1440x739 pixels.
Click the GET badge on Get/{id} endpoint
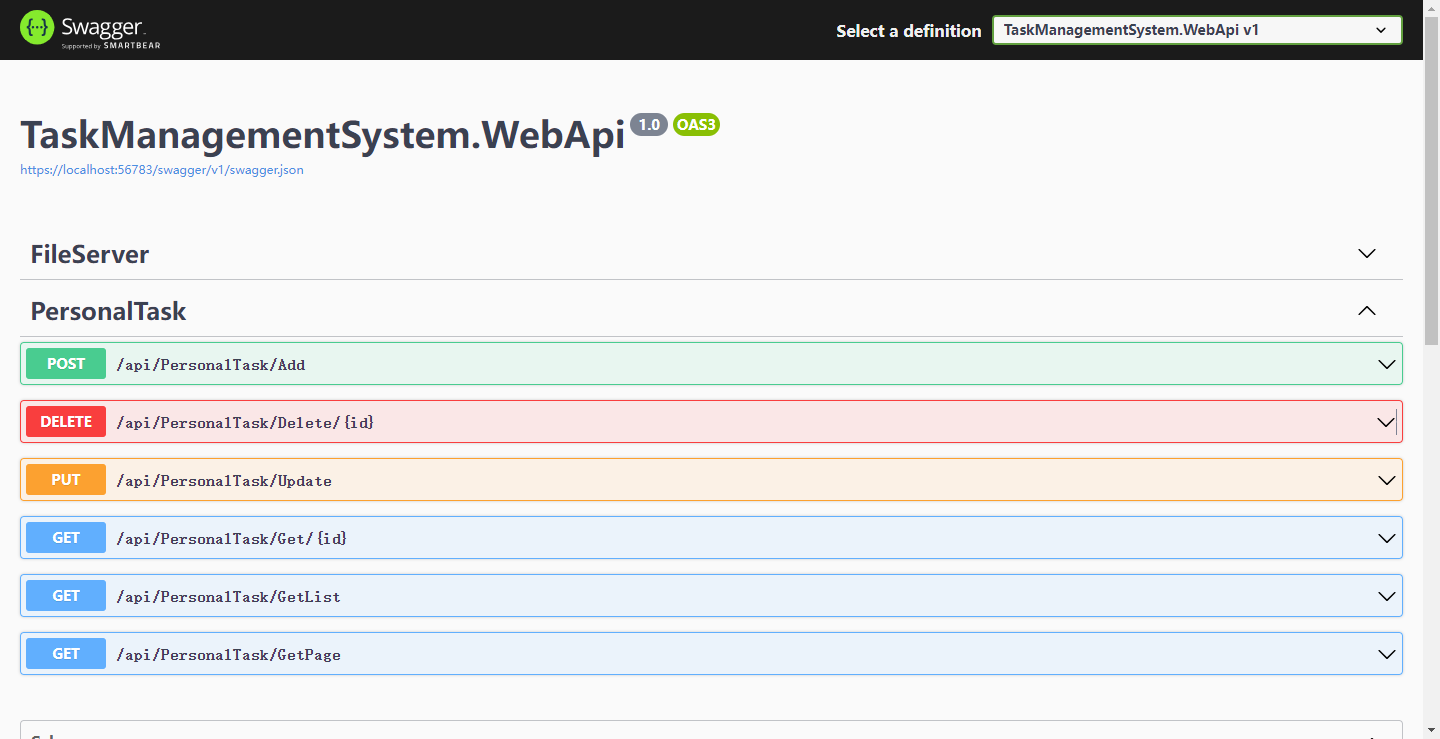[65, 537]
